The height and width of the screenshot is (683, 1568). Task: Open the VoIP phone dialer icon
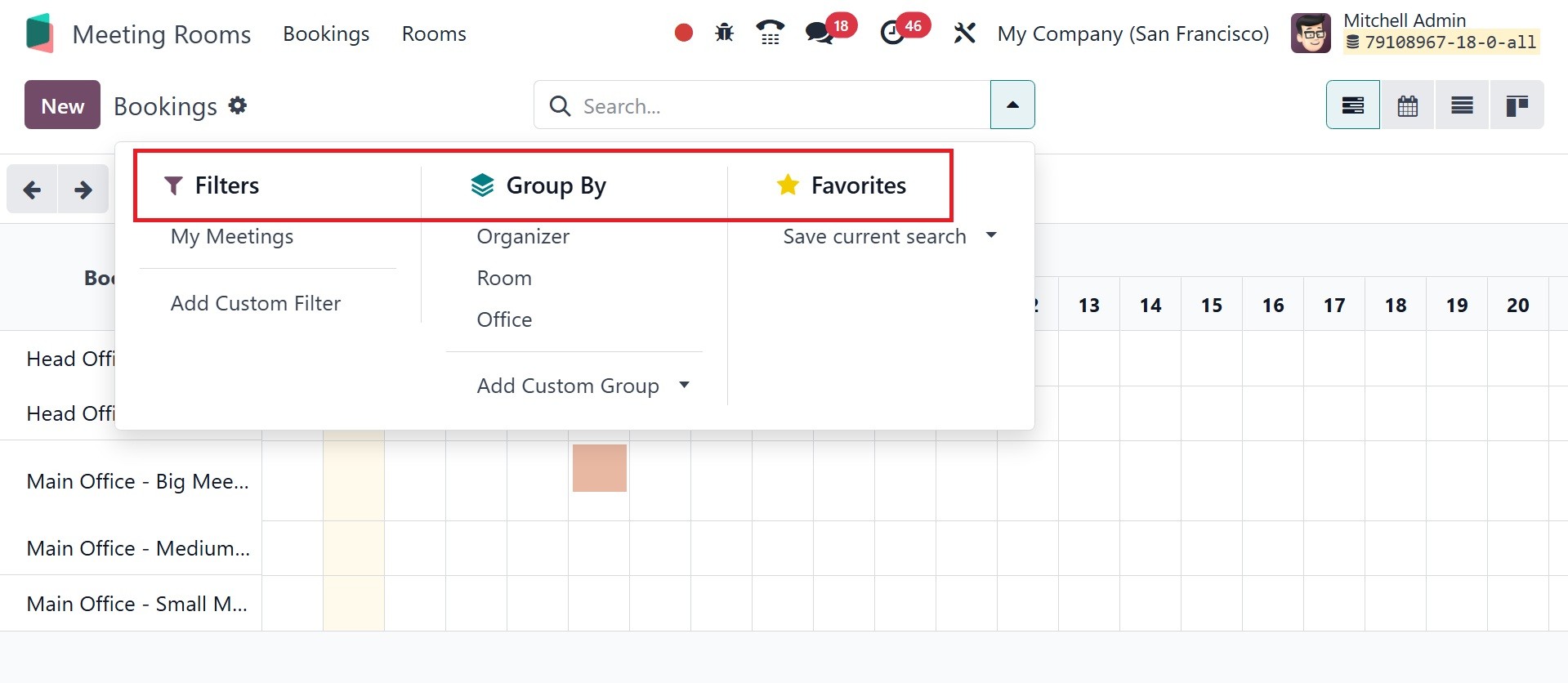pos(770,33)
